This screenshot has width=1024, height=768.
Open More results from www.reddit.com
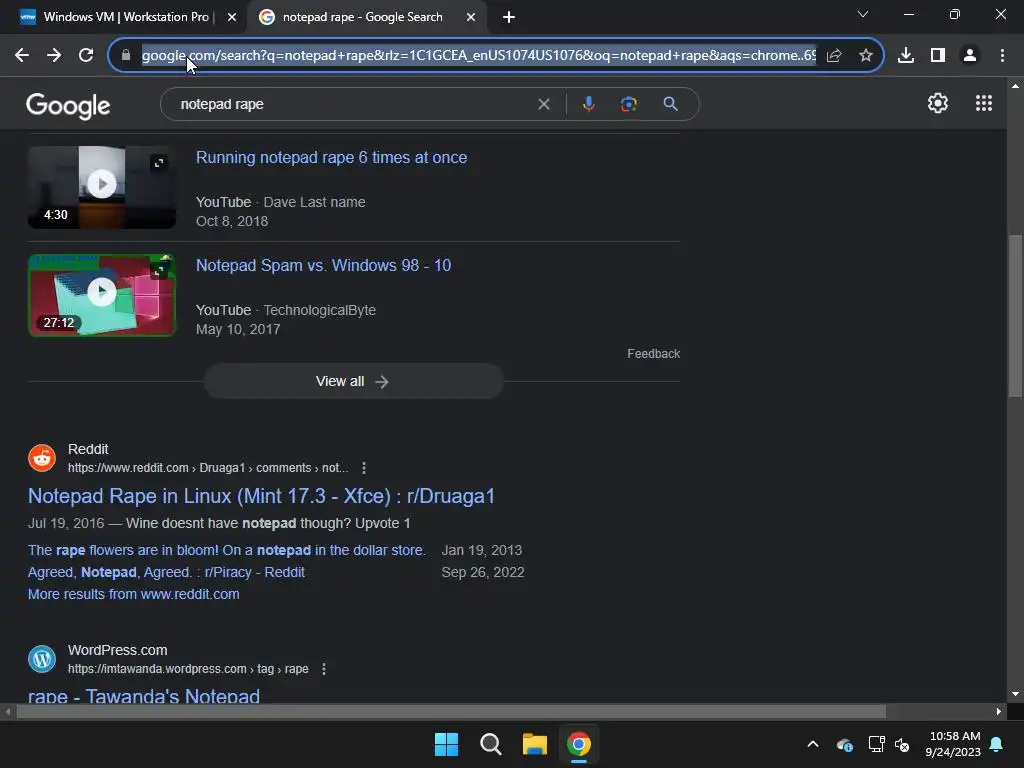(x=133, y=594)
